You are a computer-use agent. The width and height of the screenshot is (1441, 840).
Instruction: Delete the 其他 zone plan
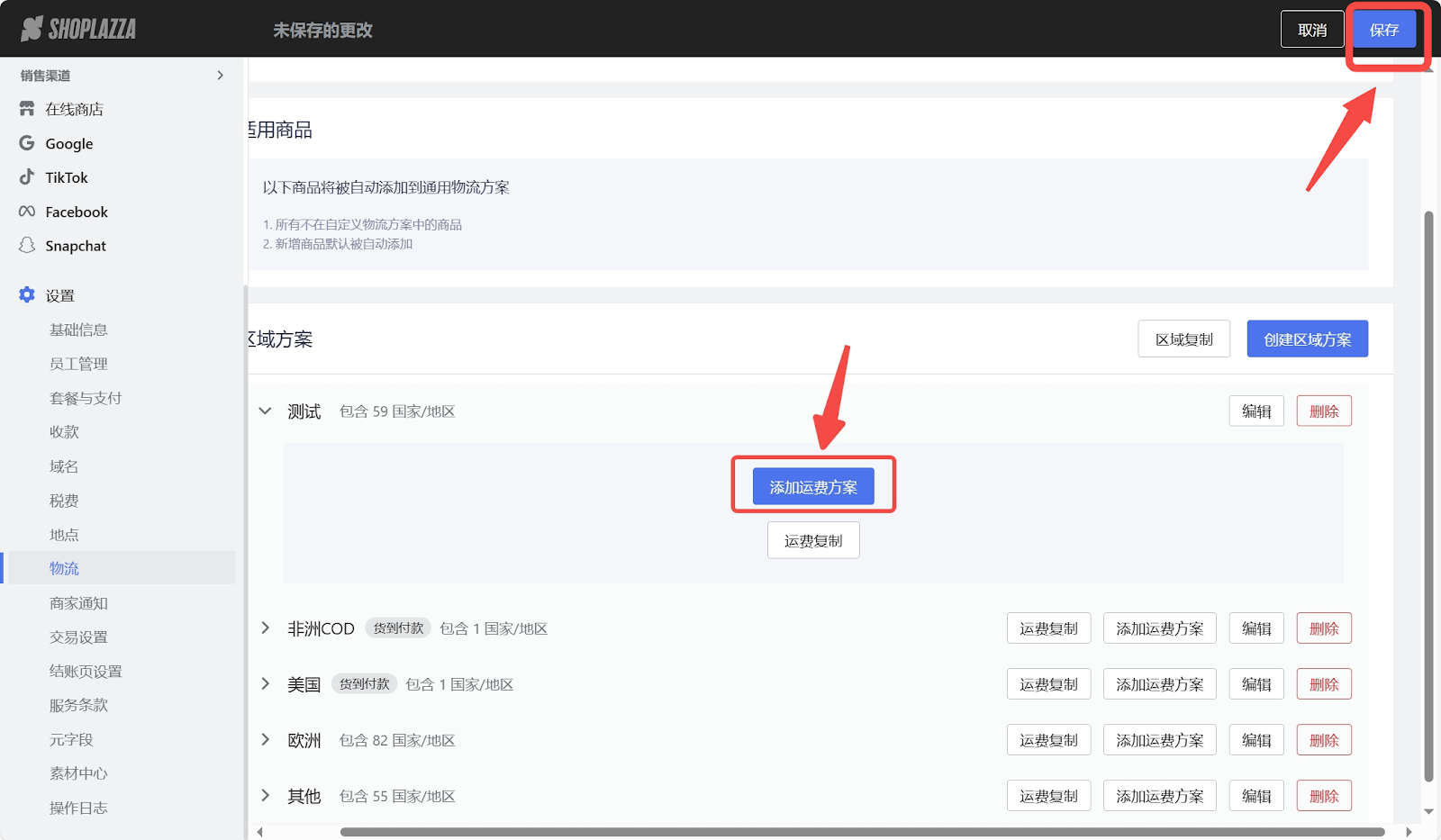pyautogui.click(x=1323, y=796)
